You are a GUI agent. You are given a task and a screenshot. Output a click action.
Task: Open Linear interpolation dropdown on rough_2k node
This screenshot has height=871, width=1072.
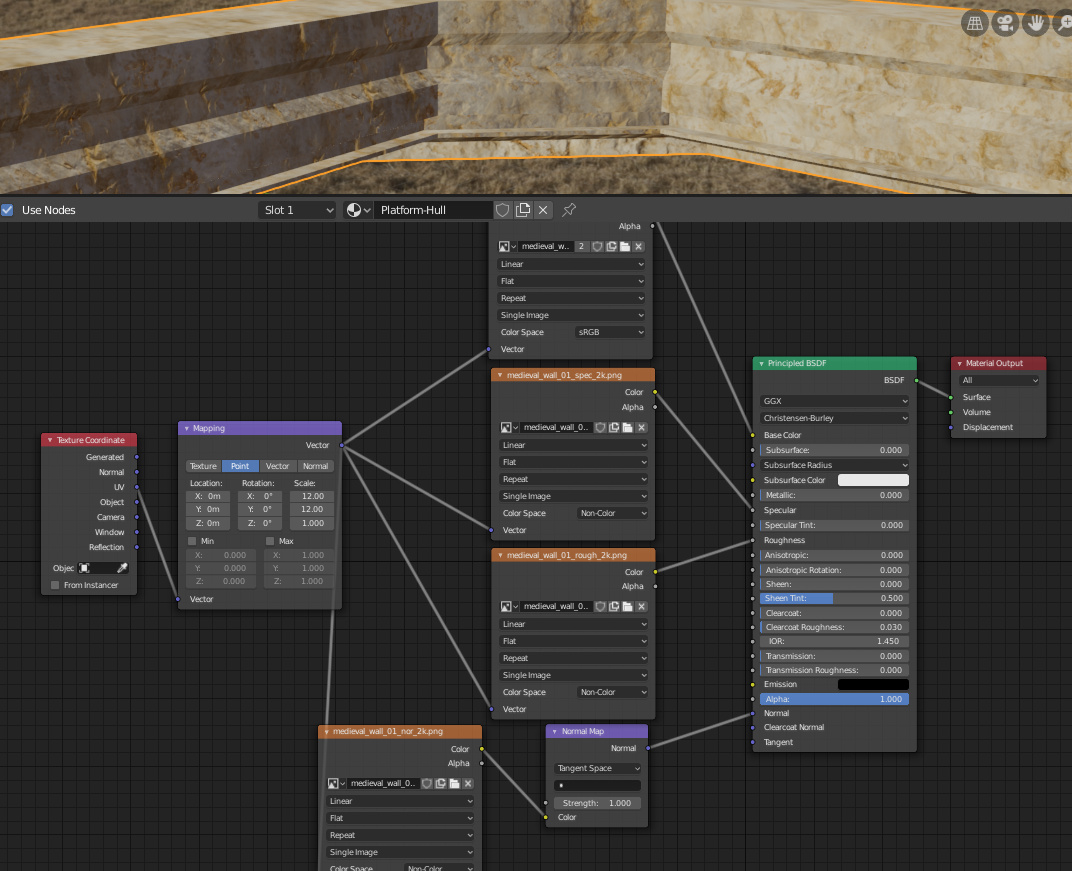coord(573,624)
